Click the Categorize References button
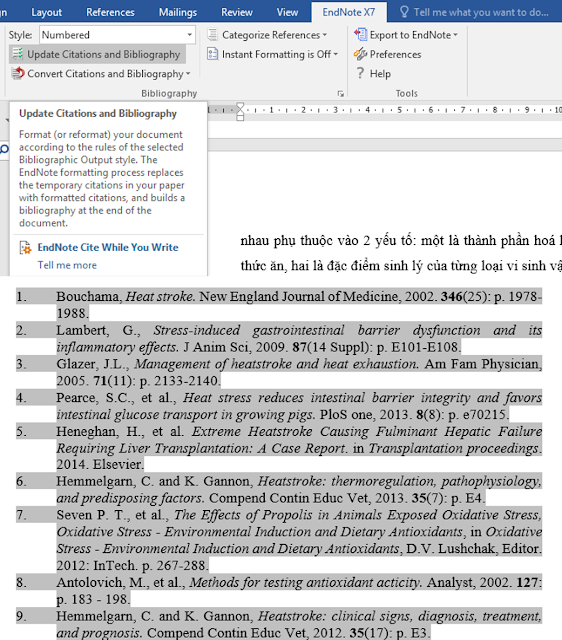This screenshot has width=562, height=640. pos(267,35)
